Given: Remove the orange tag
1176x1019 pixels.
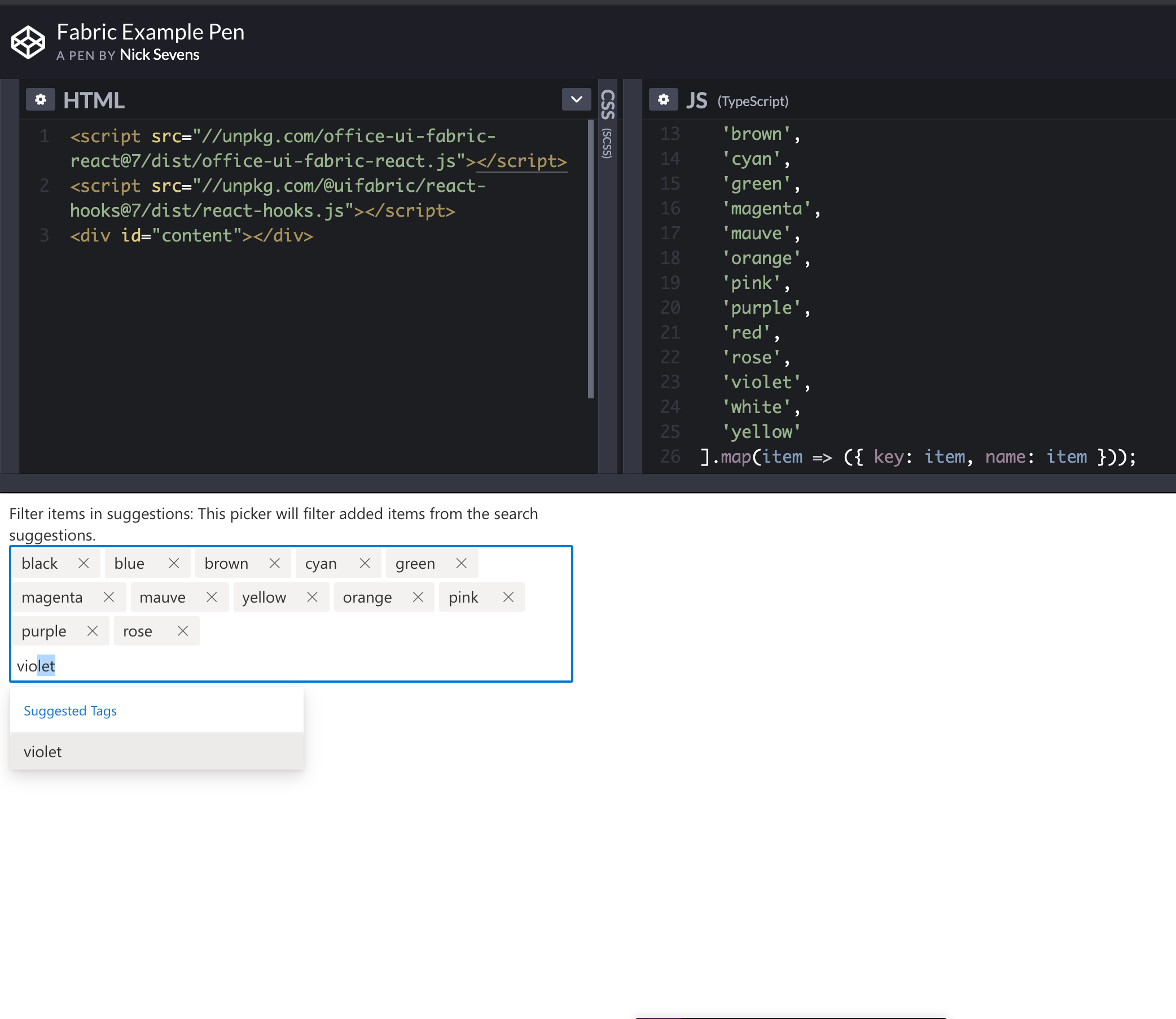Looking at the screenshot, I should click(x=419, y=597).
